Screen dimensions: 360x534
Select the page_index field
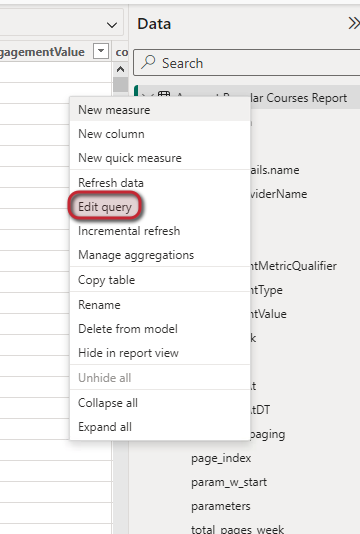tap(221, 458)
